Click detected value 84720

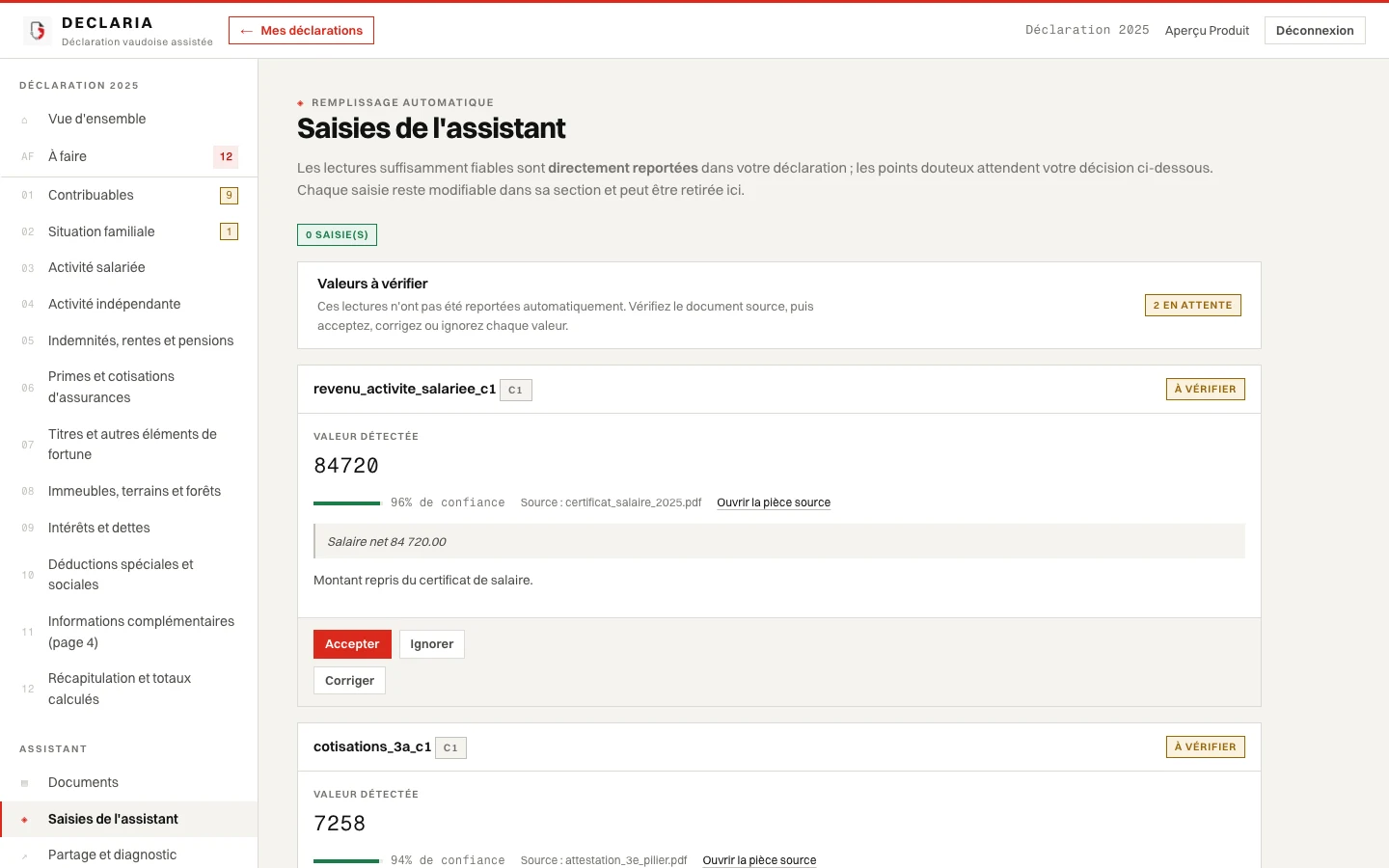click(x=346, y=466)
